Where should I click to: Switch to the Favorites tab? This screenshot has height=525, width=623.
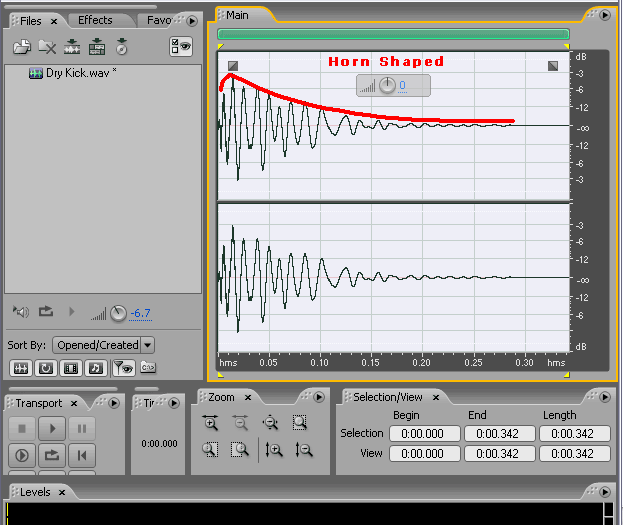(x=160, y=20)
